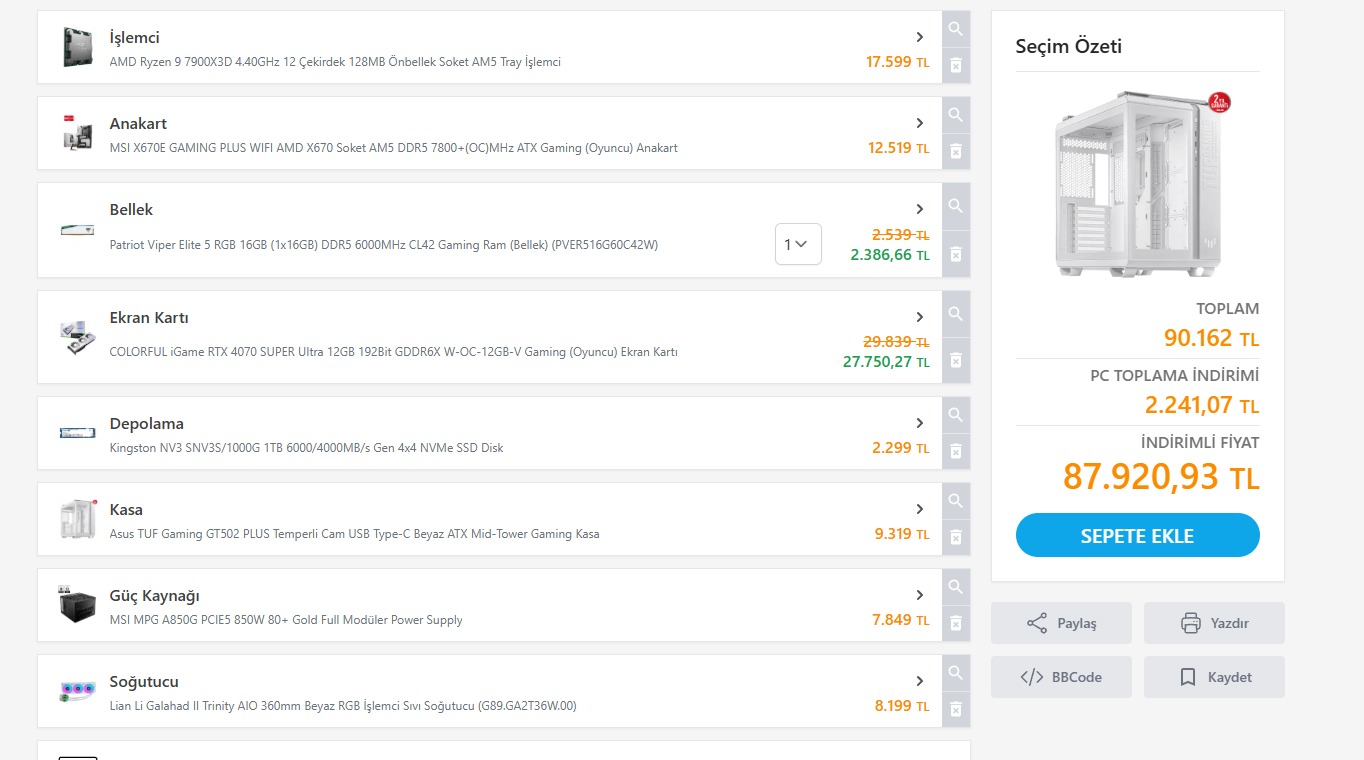
Task: Search for a different Depolama product
Action: coord(956,415)
